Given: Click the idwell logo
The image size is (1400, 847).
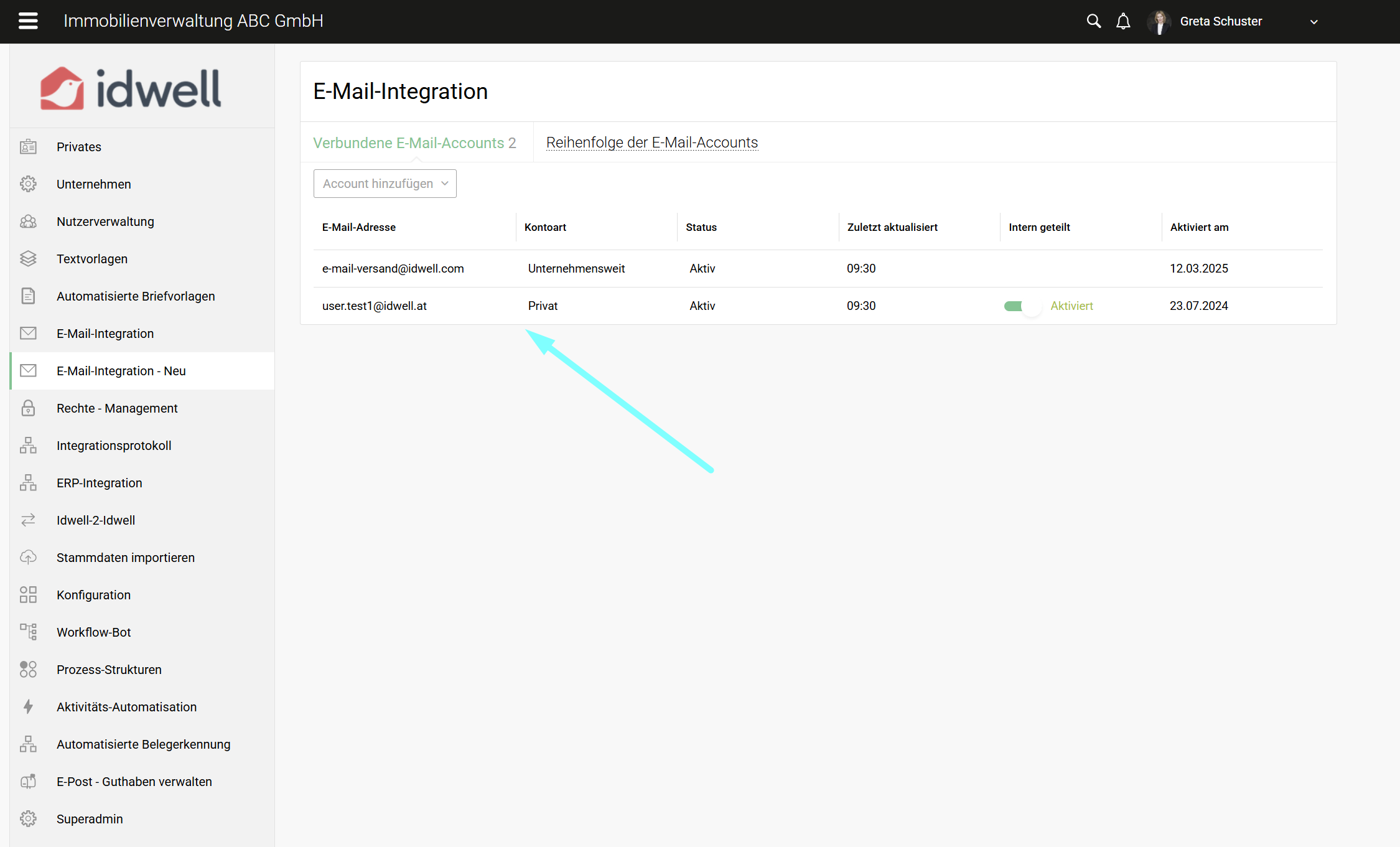Looking at the screenshot, I should (131, 88).
